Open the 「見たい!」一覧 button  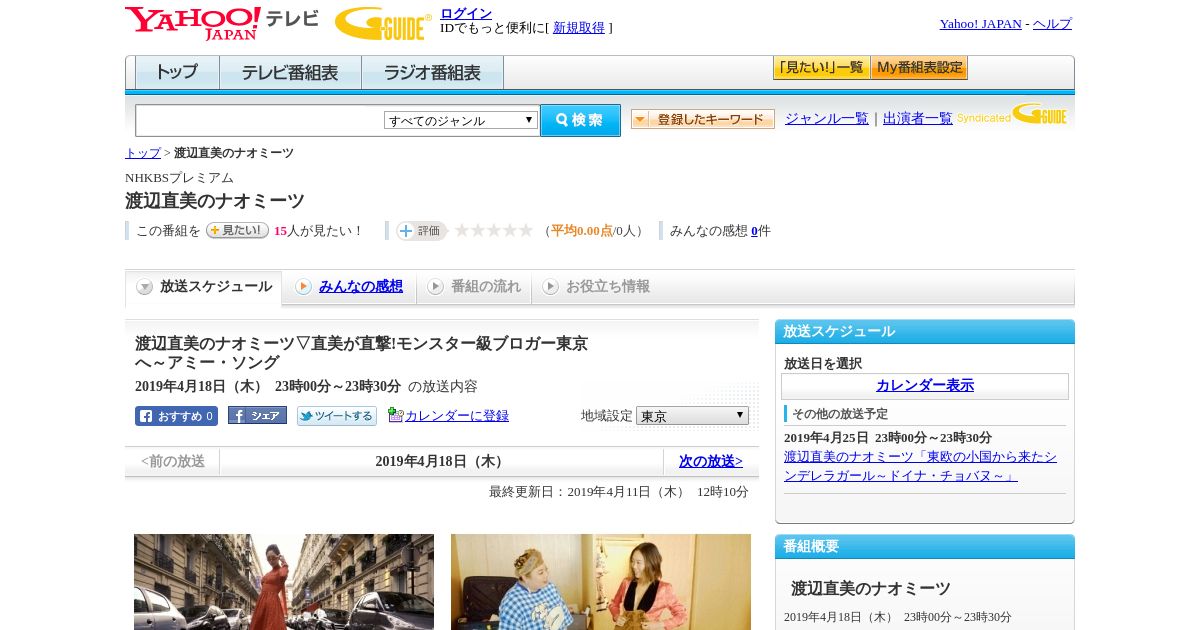click(x=821, y=68)
